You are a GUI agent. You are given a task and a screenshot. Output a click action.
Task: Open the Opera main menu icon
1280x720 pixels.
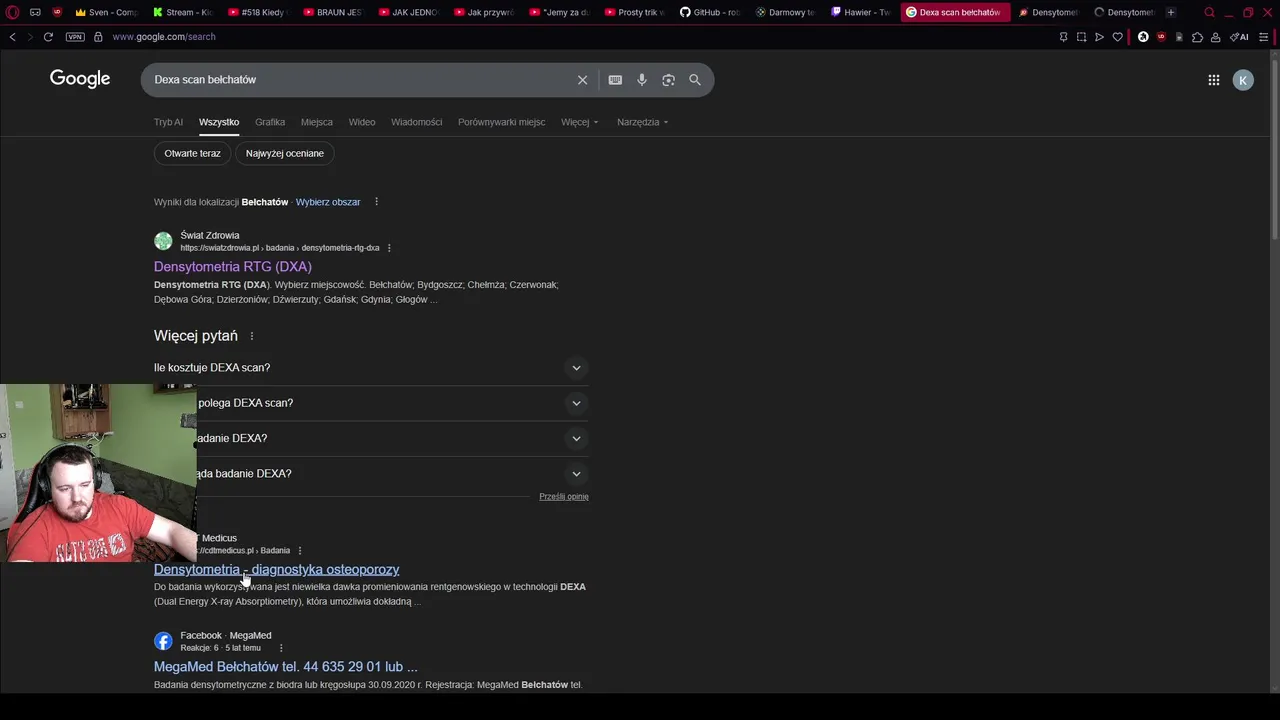click(x=13, y=12)
